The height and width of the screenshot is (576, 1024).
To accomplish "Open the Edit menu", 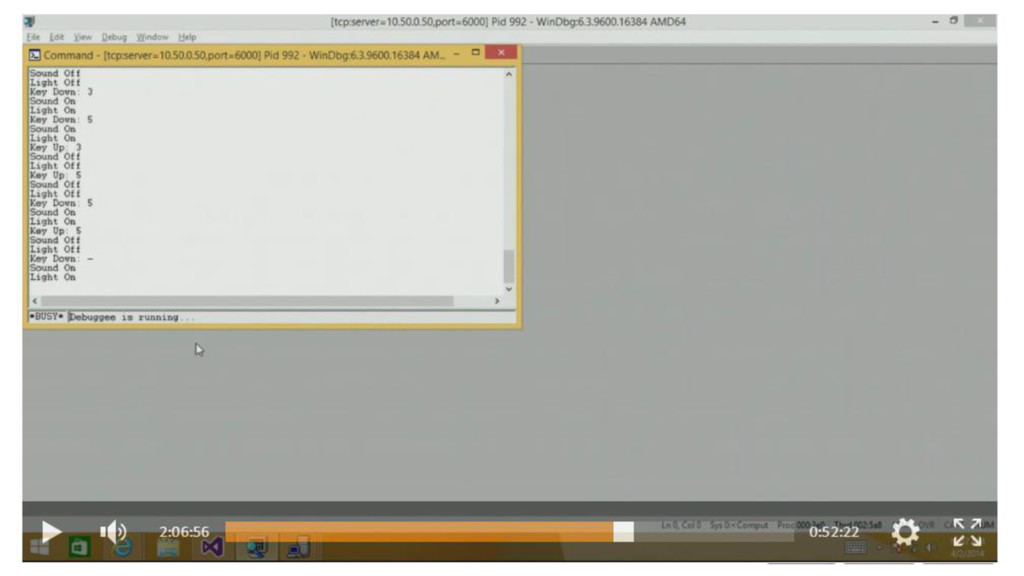I will point(57,37).
